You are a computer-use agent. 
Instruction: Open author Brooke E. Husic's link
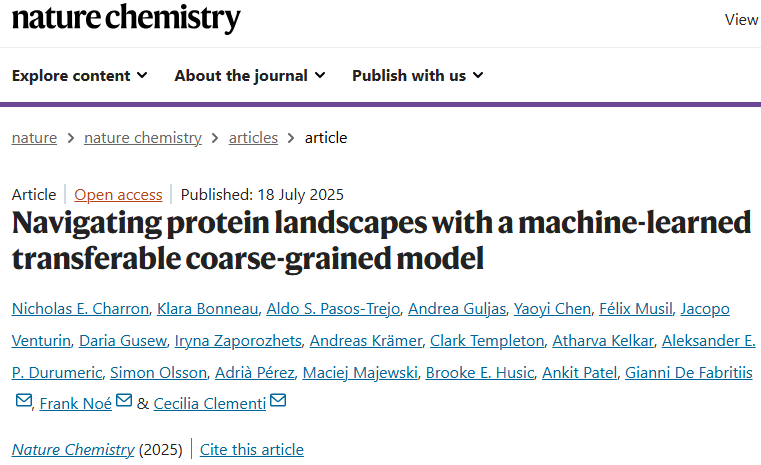[480, 373]
